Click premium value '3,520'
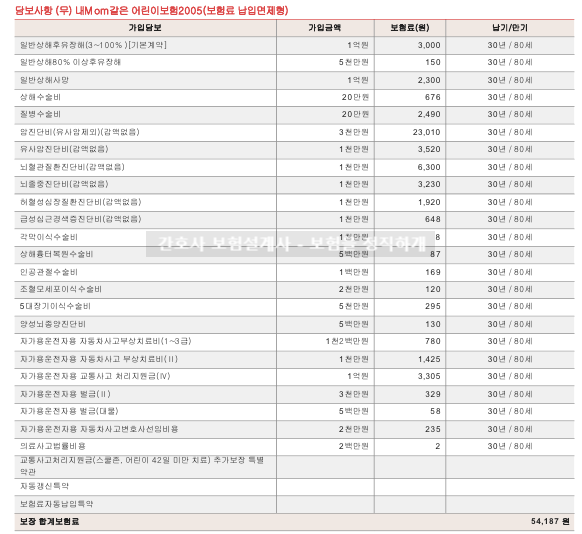The image size is (582, 534). point(429,149)
